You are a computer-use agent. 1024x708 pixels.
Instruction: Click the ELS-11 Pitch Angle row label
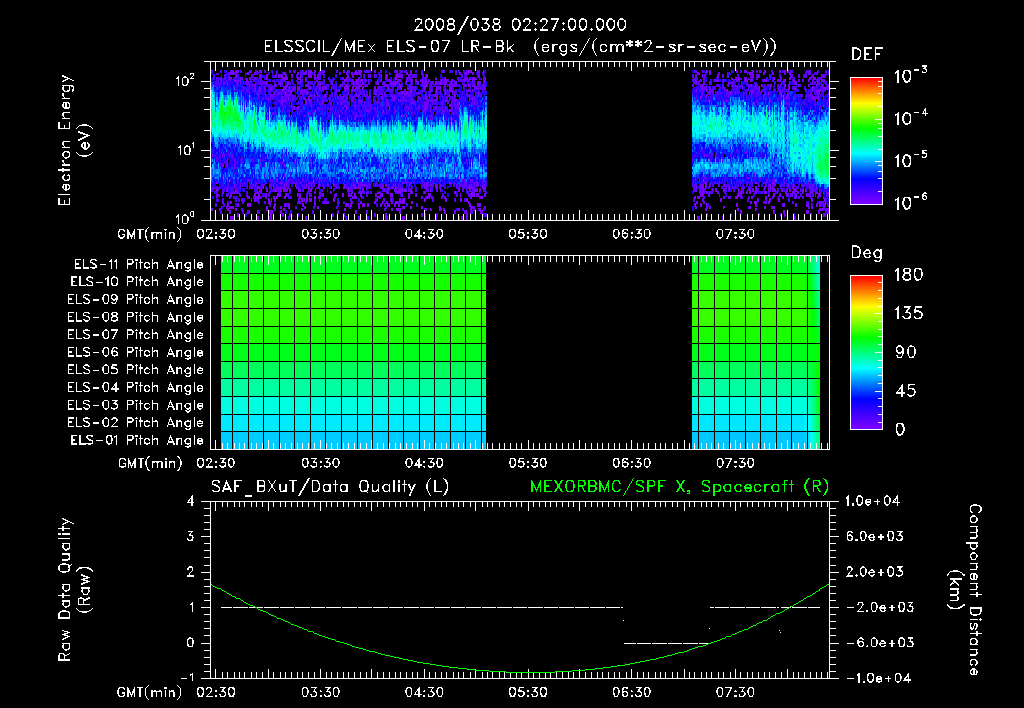(138, 265)
